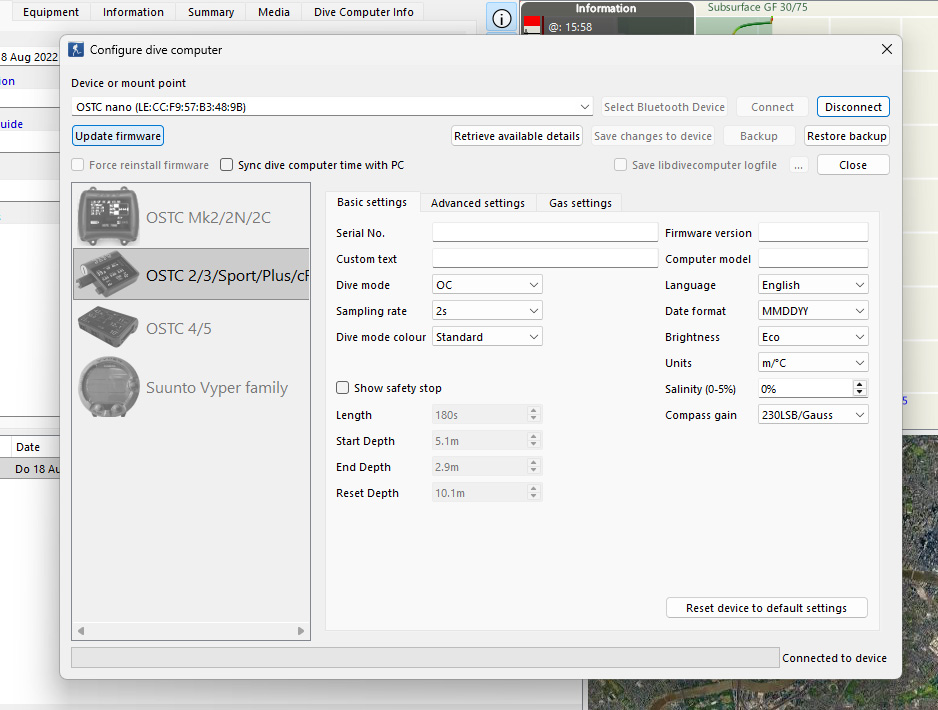Click the Connect button
The image size is (938, 710).
[x=772, y=106]
